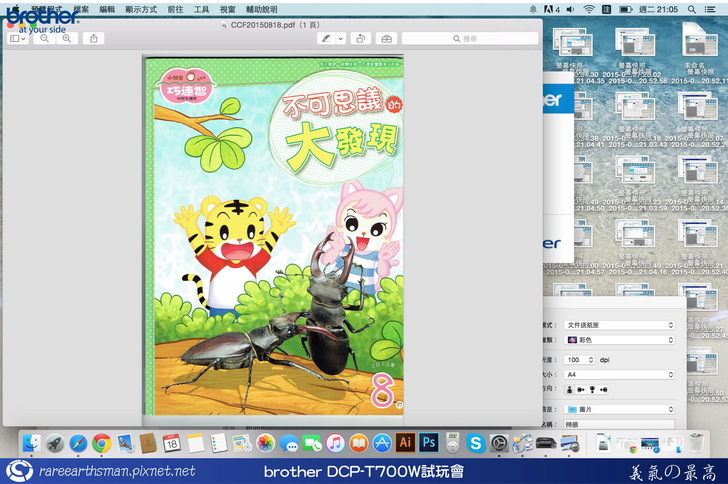Click the zoom in magnifier button

coord(66,38)
